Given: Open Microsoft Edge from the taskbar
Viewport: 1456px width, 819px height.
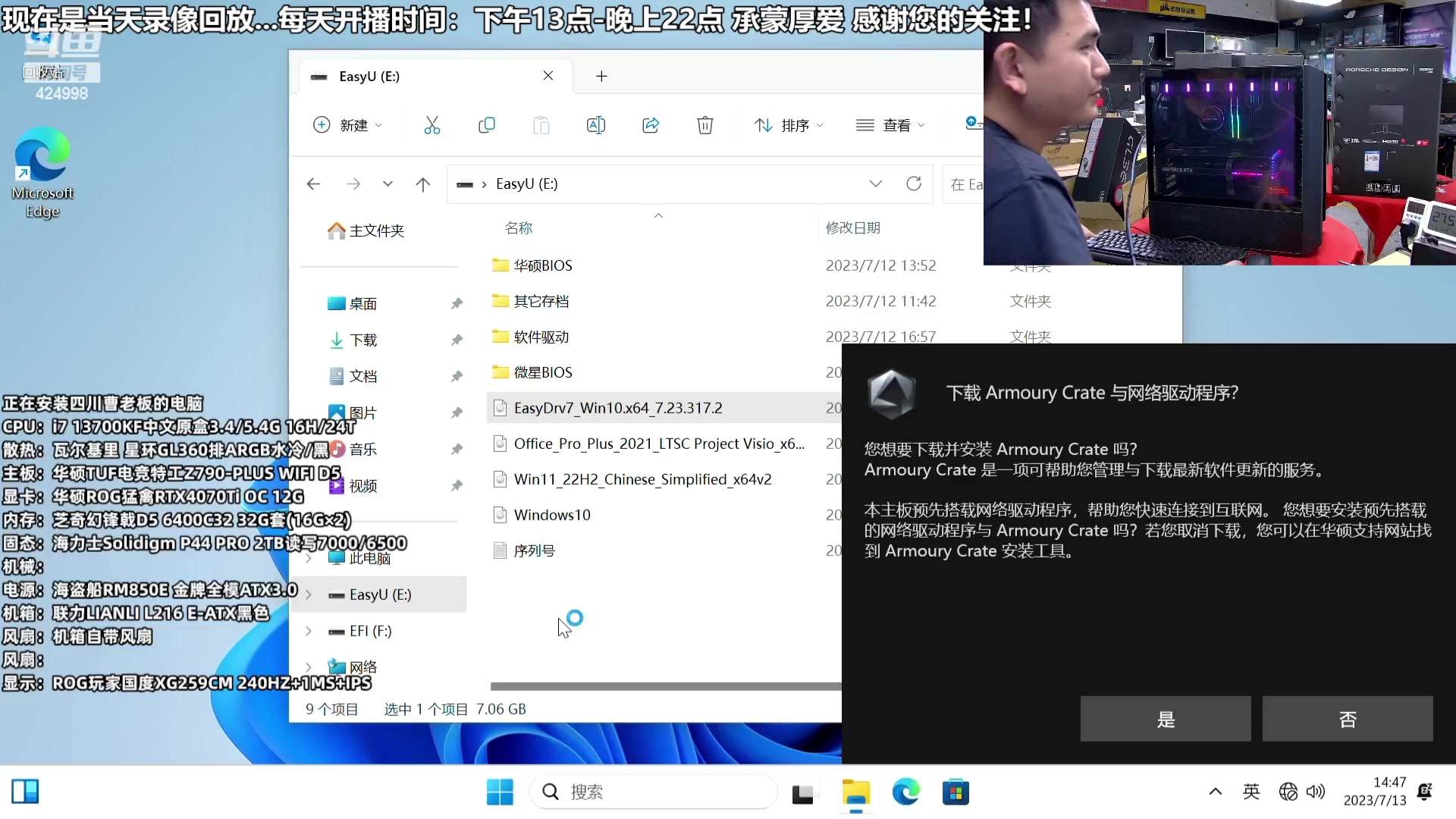Looking at the screenshot, I should tap(905, 792).
